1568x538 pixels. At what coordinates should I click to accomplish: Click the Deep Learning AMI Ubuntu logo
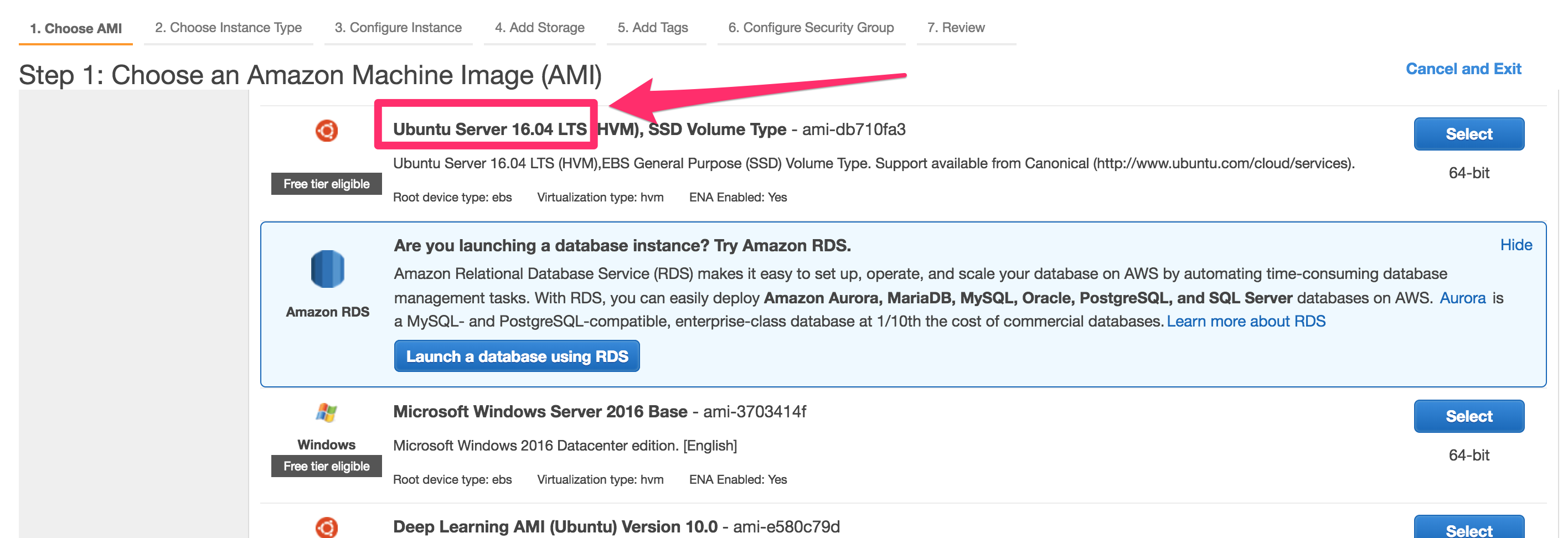tap(327, 527)
